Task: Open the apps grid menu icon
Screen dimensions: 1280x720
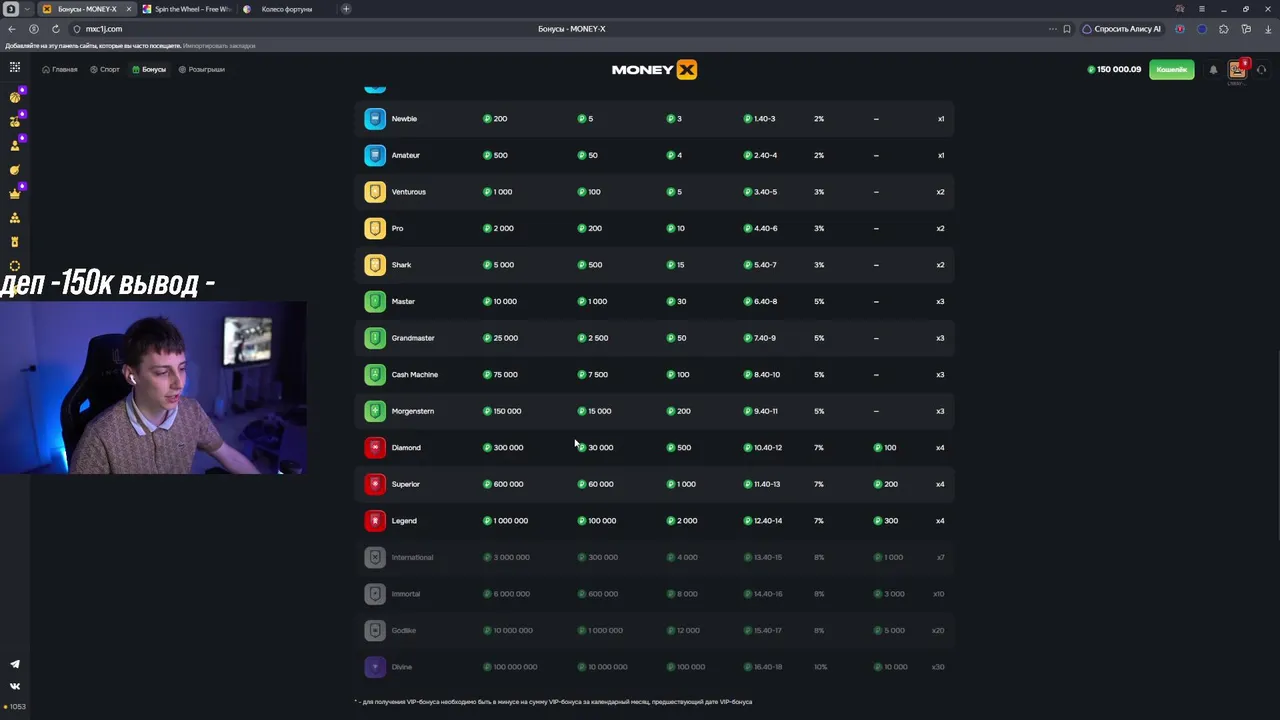Action: 15,67
